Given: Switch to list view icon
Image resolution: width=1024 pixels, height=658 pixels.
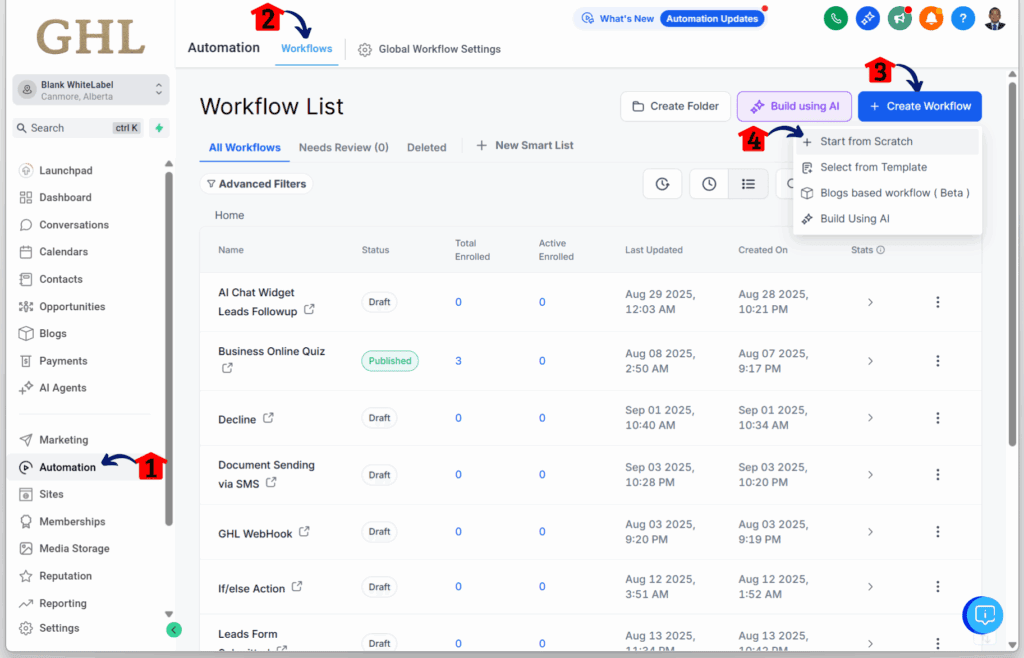Looking at the screenshot, I should [748, 184].
